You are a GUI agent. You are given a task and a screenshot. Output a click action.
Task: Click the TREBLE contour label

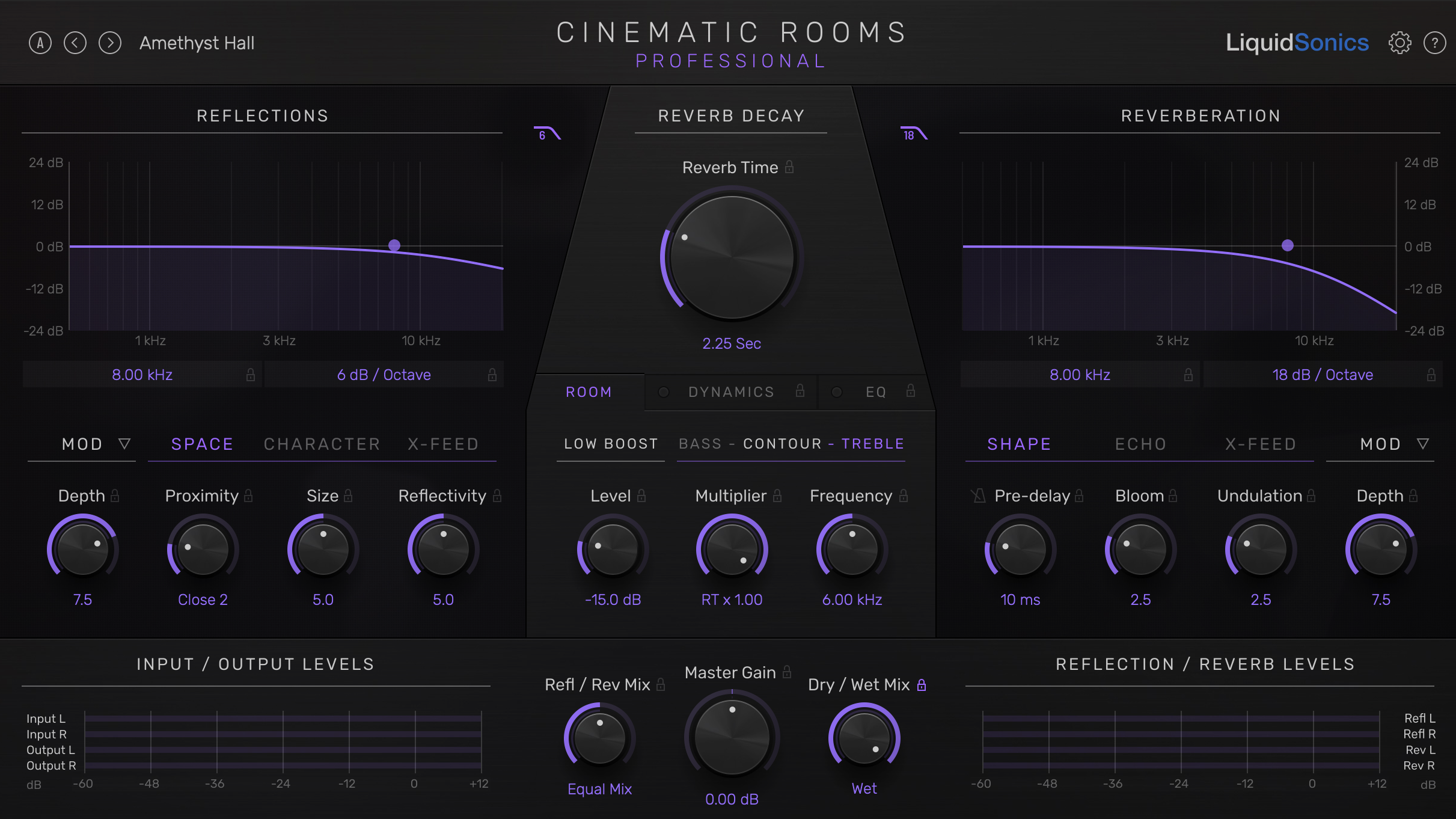873,444
